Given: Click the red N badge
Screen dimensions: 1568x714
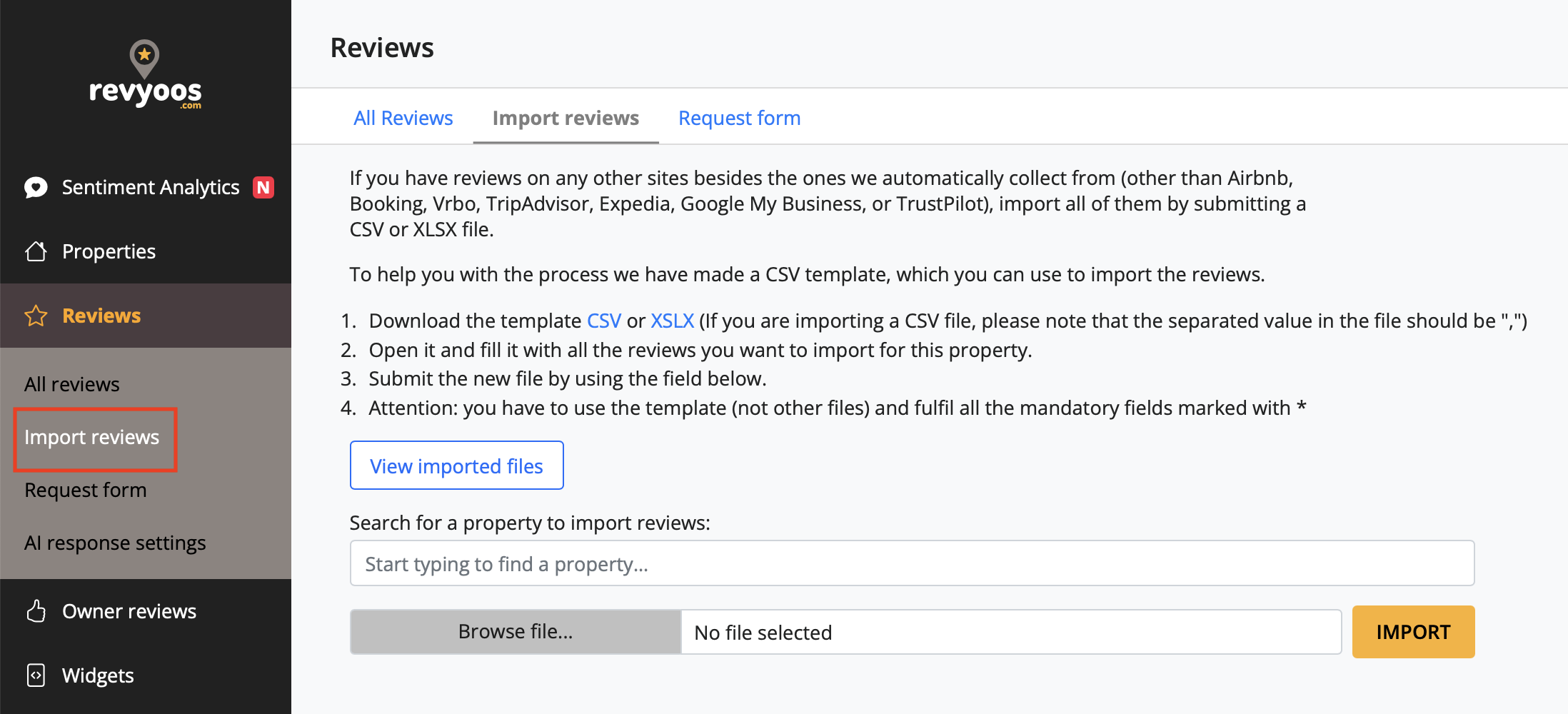Looking at the screenshot, I should tap(263, 187).
